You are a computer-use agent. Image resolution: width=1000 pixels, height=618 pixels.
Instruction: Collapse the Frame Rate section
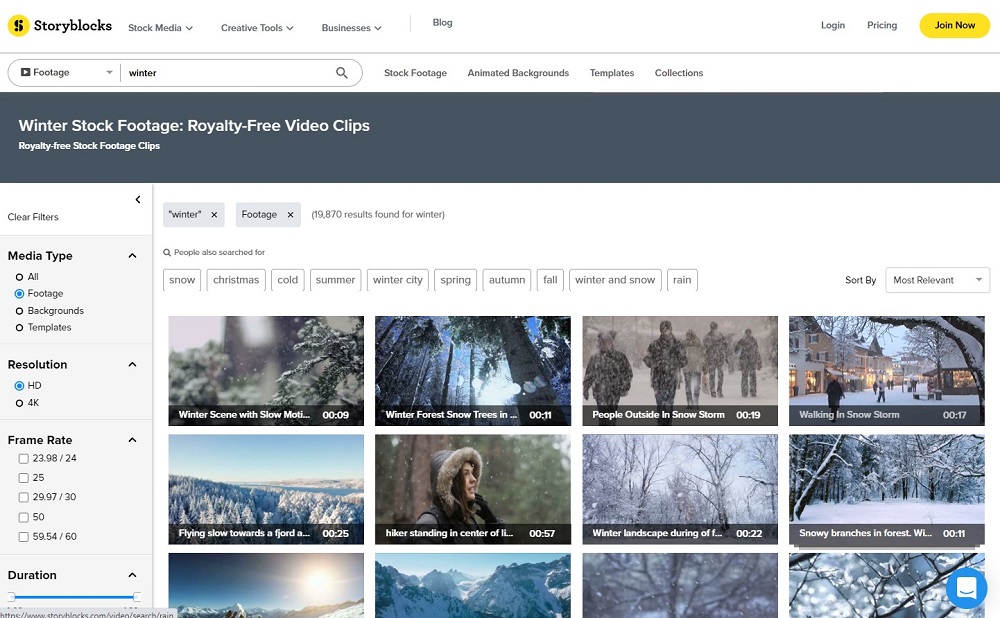(131, 440)
